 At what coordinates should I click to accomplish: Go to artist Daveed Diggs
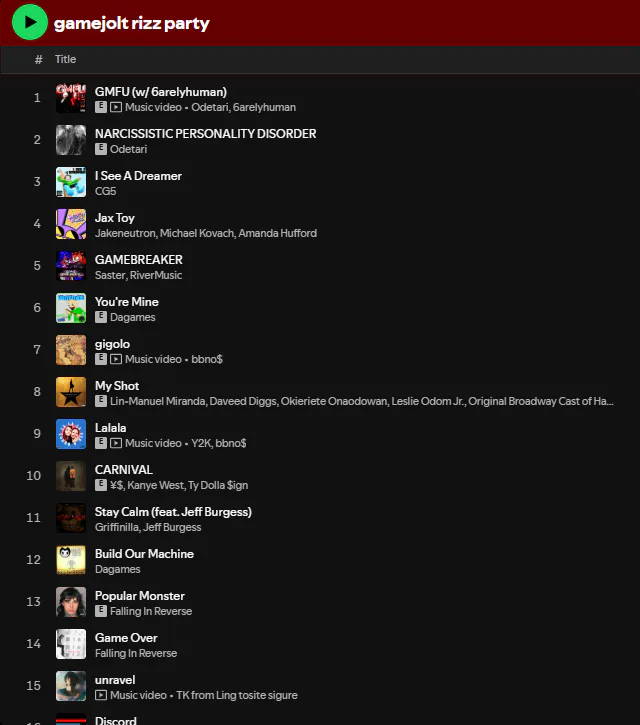tap(243, 401)
